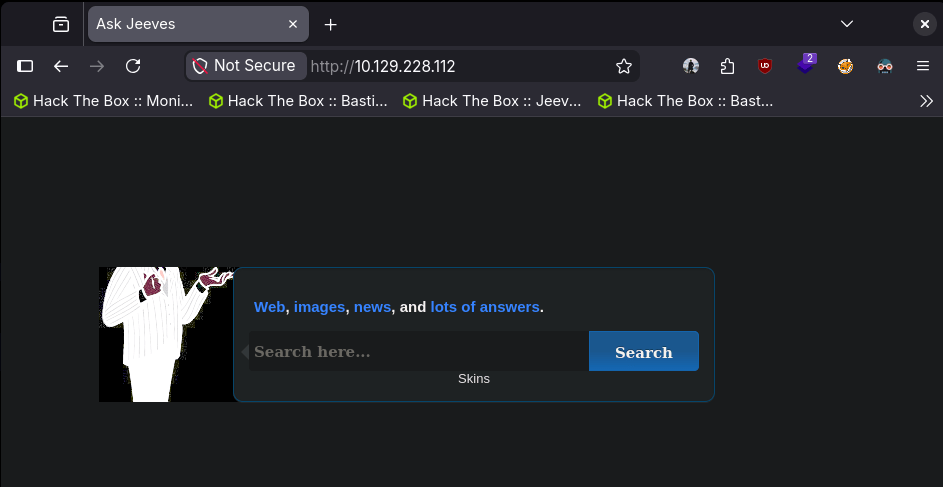Image resolution: width=943 pixels, height=487 pixels.
Task: Open the goggles-face extension icon
Action: click(x=884, y=66)
